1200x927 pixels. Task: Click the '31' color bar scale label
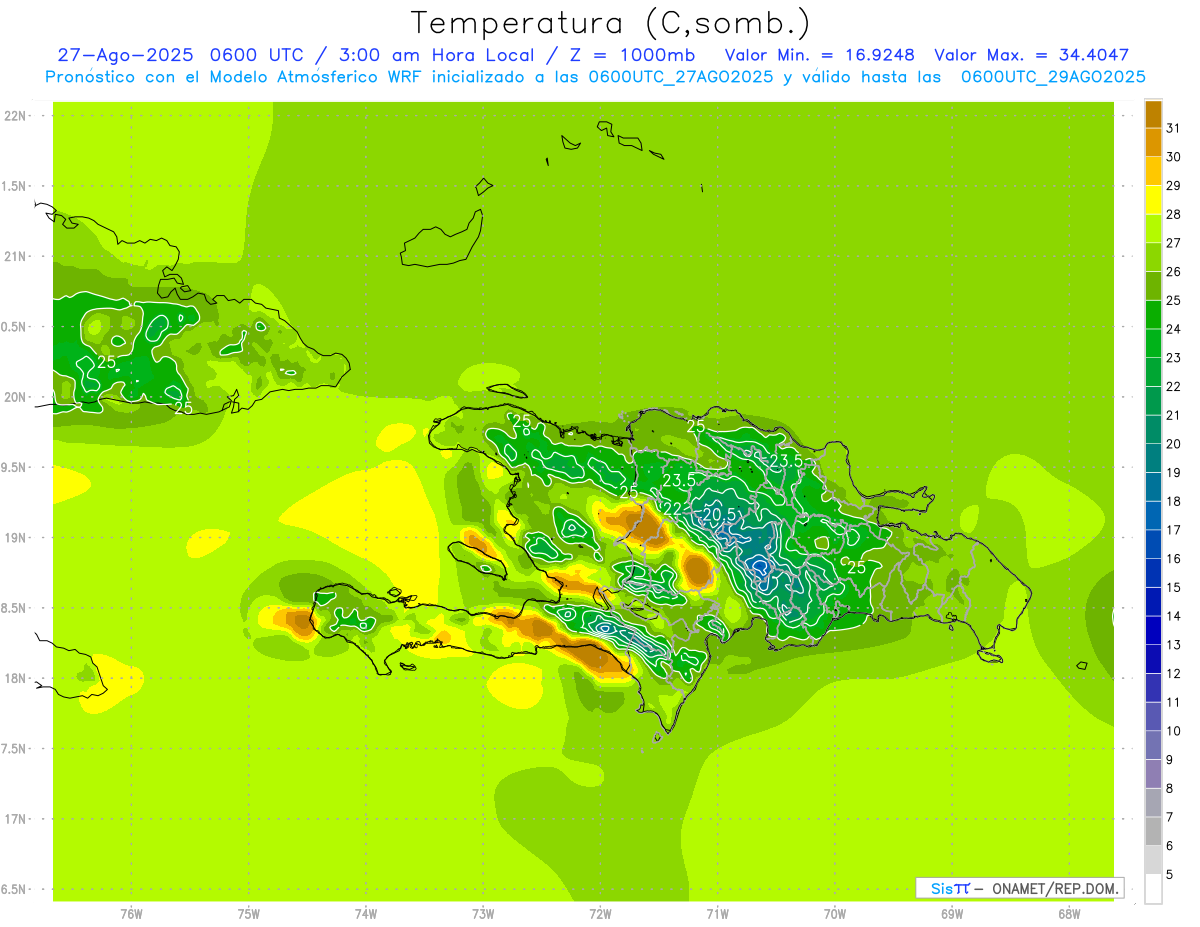(x=1174, y=128)
